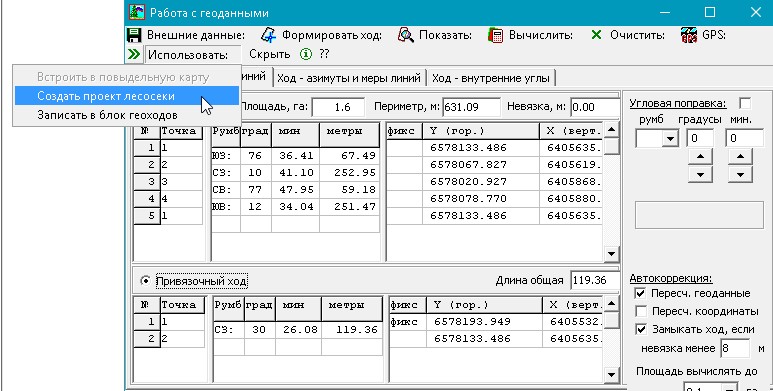
Task: Click the Скрыть toolbar button
Action: point(270,54)
